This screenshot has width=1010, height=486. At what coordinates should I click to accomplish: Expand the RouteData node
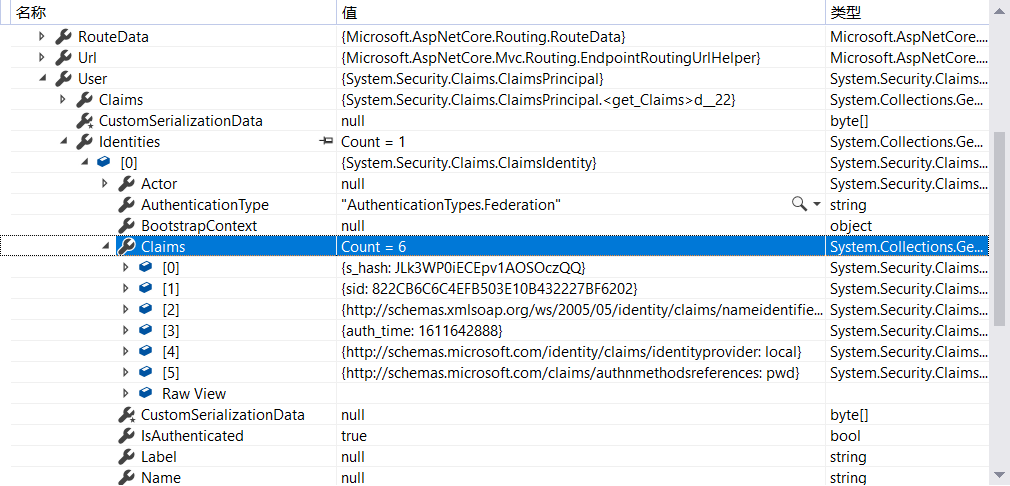[42, 37]
